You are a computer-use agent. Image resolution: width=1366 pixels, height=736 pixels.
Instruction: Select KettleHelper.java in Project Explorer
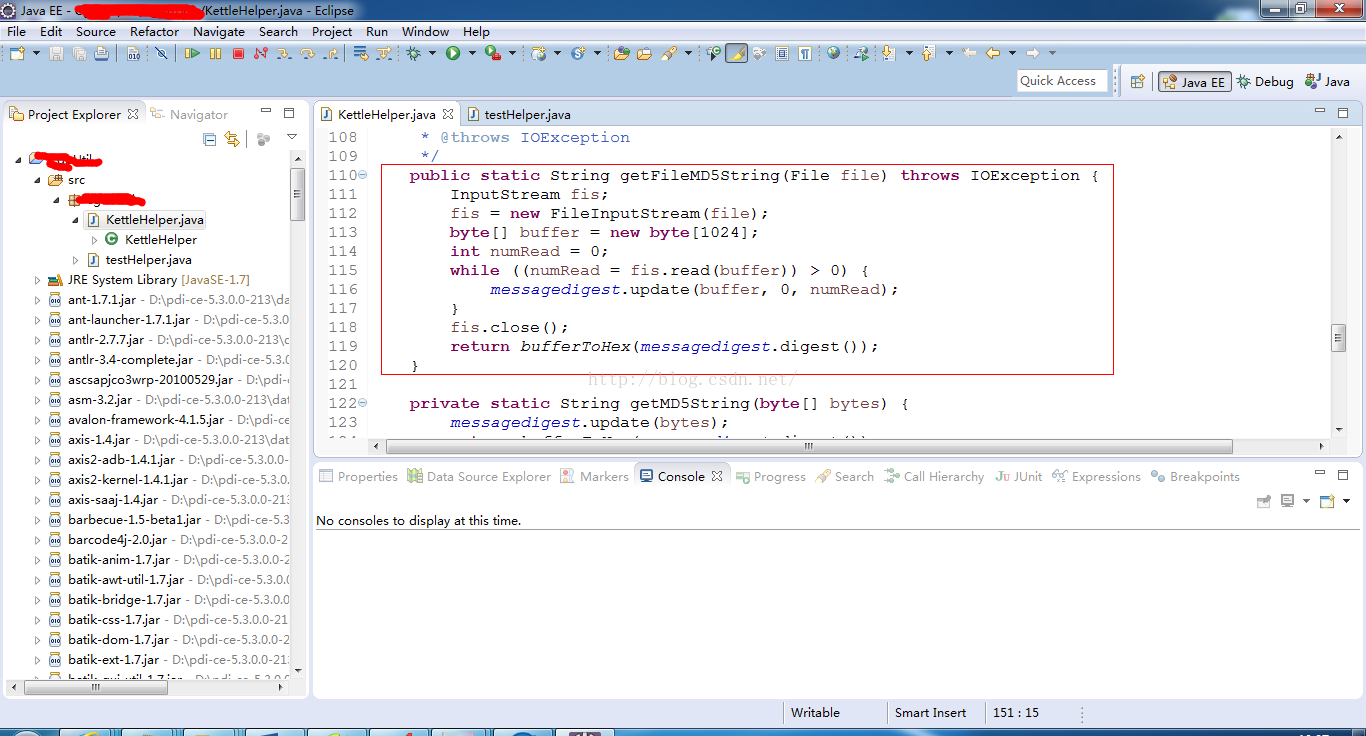(x=146, y=220)
